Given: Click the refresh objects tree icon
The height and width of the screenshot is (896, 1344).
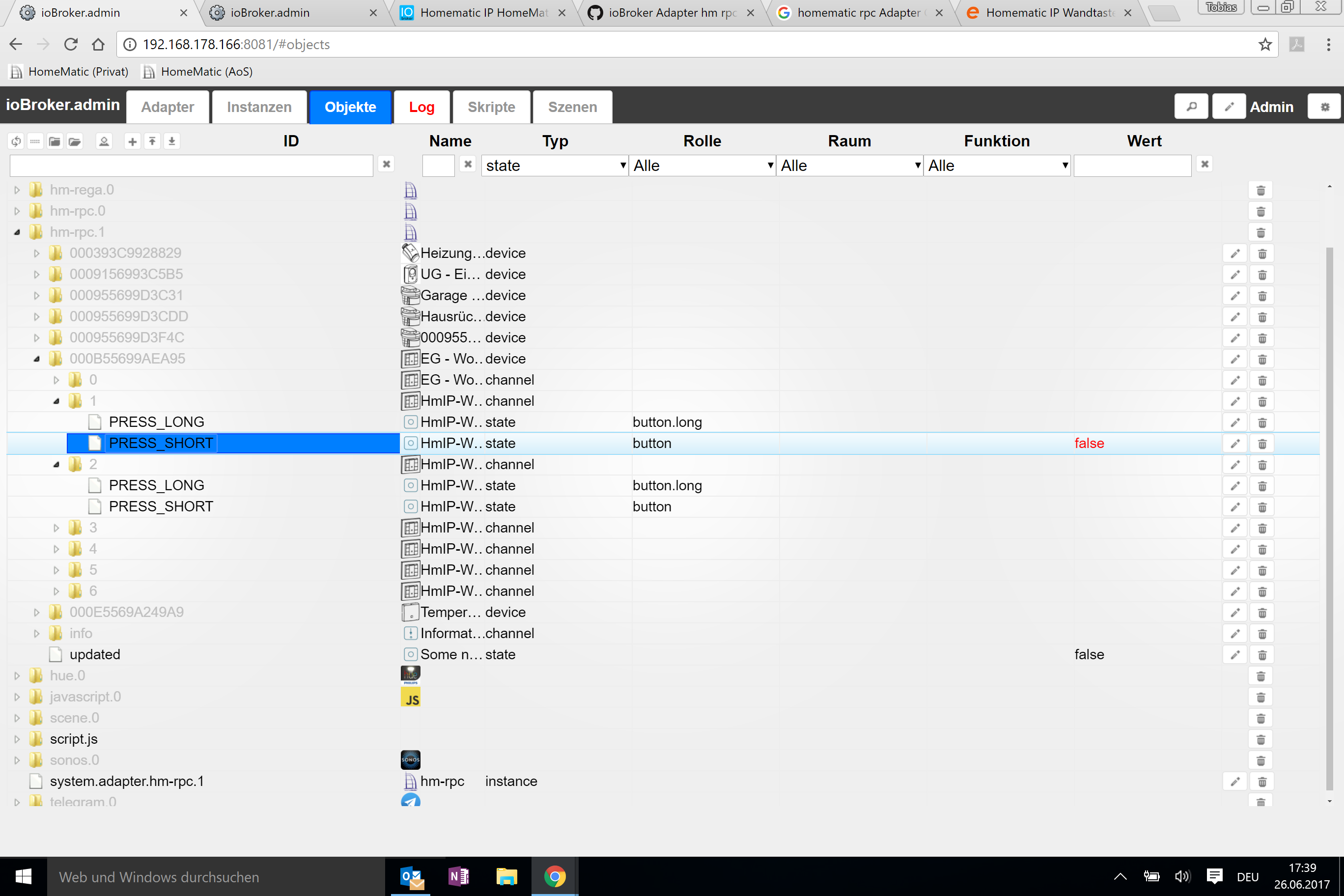Looking at the screenshot, I should click(x=16, y=141).
